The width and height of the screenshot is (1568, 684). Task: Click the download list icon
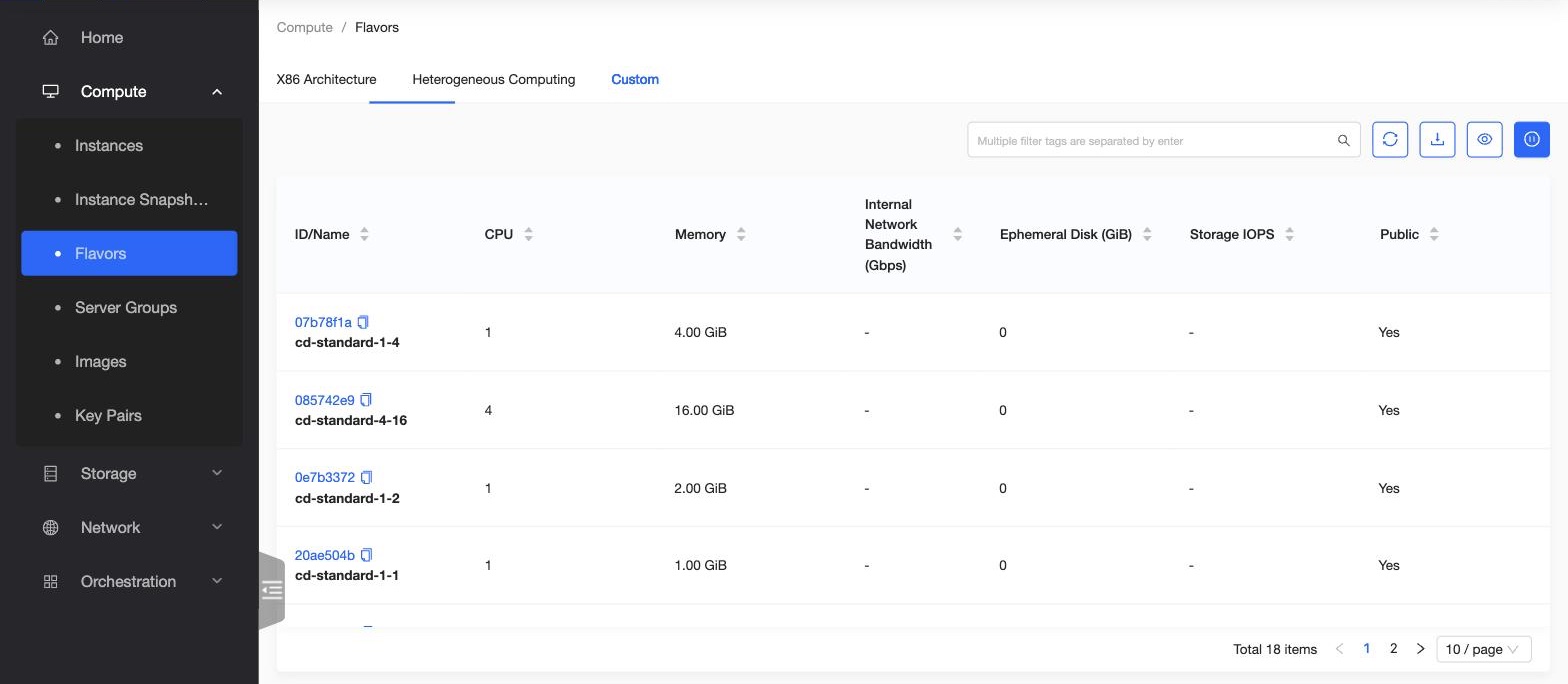click(x=1437, y=140)
